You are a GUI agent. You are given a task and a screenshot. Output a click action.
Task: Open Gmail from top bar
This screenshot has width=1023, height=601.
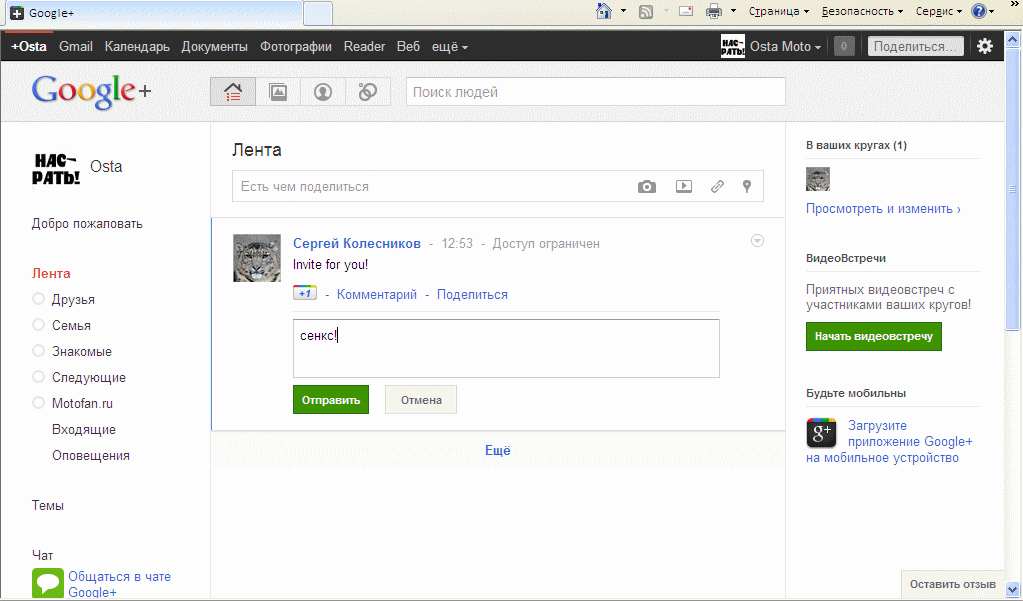(x=76, y=46)
